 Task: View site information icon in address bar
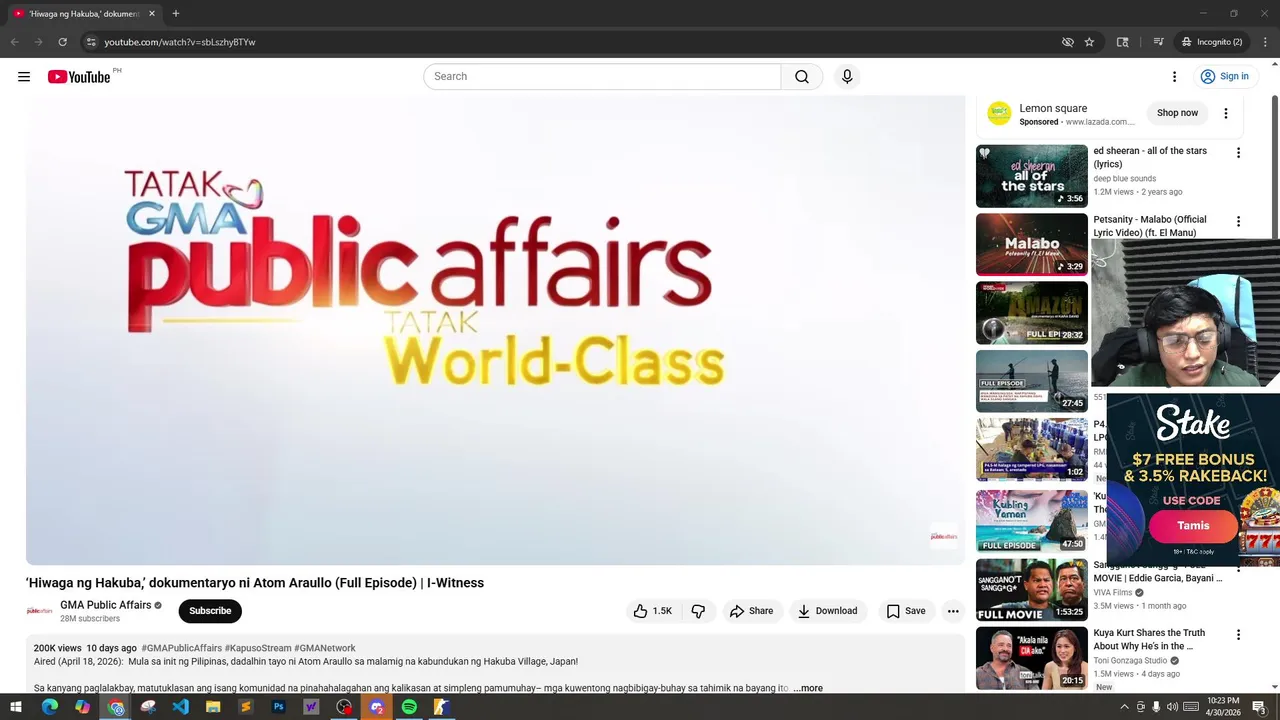point(91,42)
